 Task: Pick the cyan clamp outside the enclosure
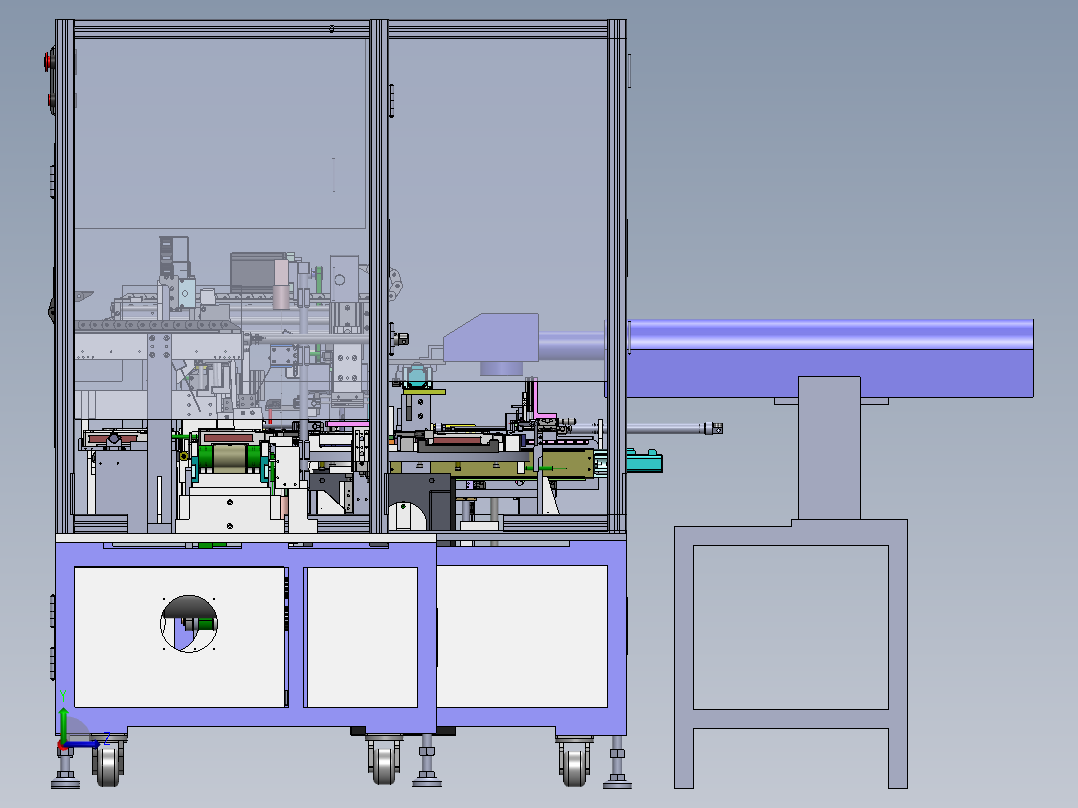(x=644, y=461)
